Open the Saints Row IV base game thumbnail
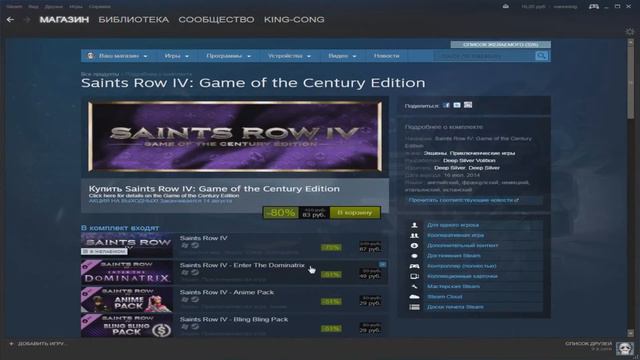 pyautogui.click(x=127, y=245)
